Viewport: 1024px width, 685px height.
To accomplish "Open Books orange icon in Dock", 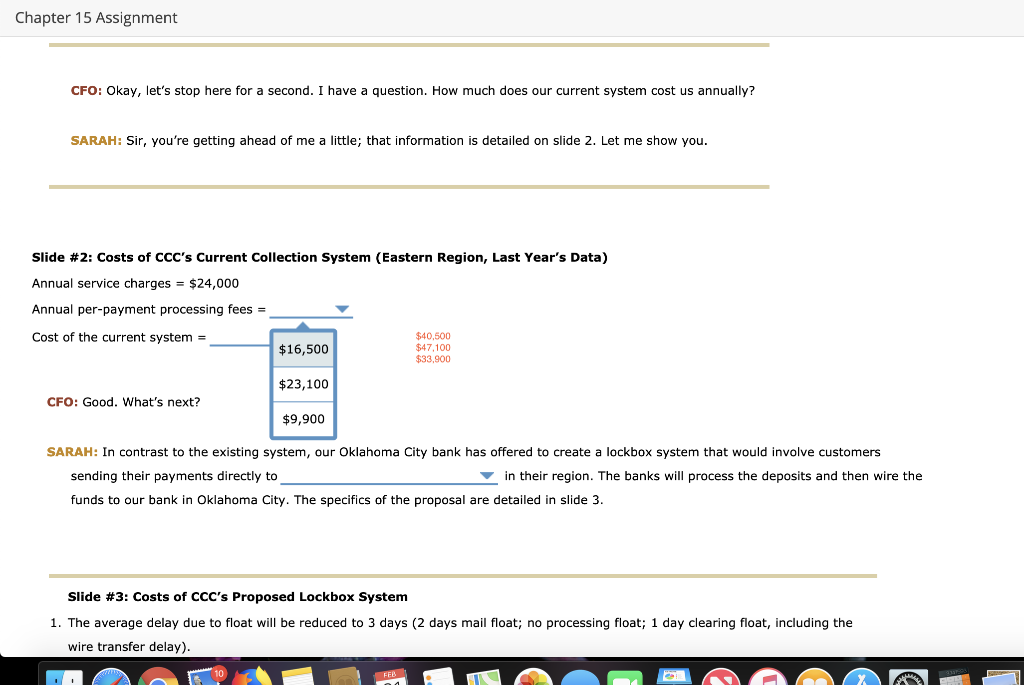I will click(x=814, y=677).
